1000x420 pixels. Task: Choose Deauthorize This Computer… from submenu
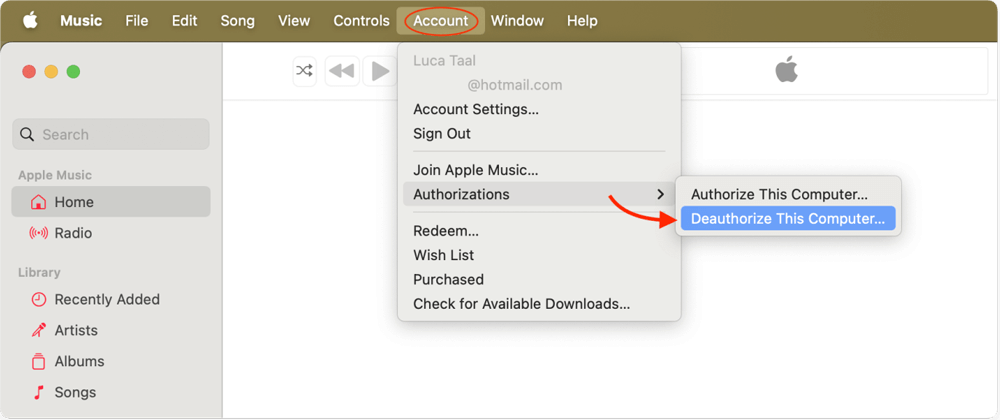788,219
